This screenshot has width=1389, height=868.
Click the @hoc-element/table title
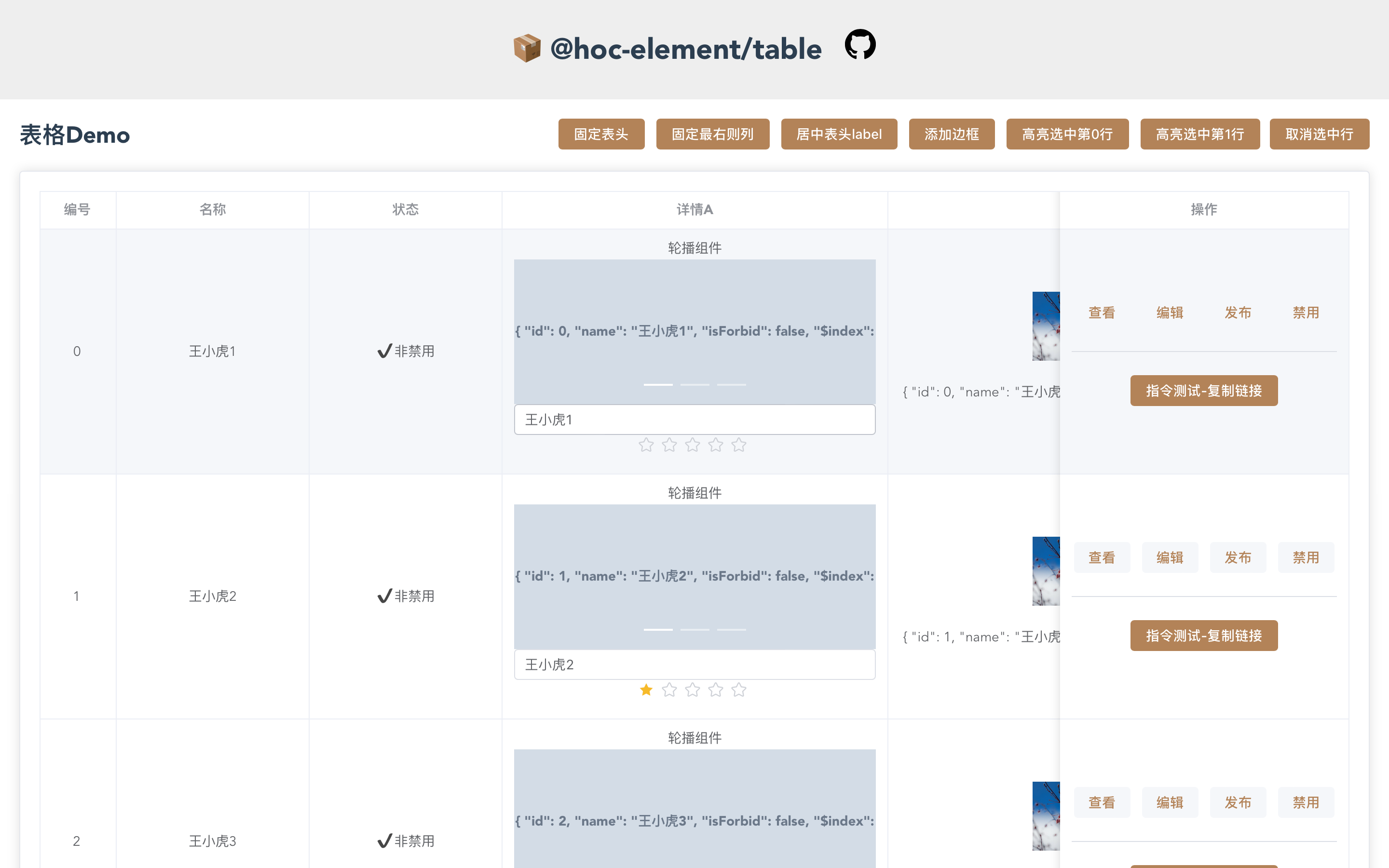click(686, 49)
